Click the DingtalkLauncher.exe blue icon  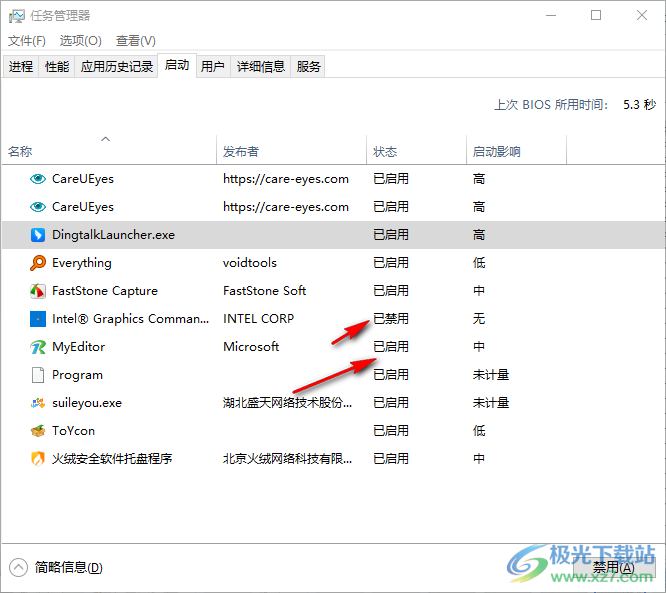click(x=38, y=235)
